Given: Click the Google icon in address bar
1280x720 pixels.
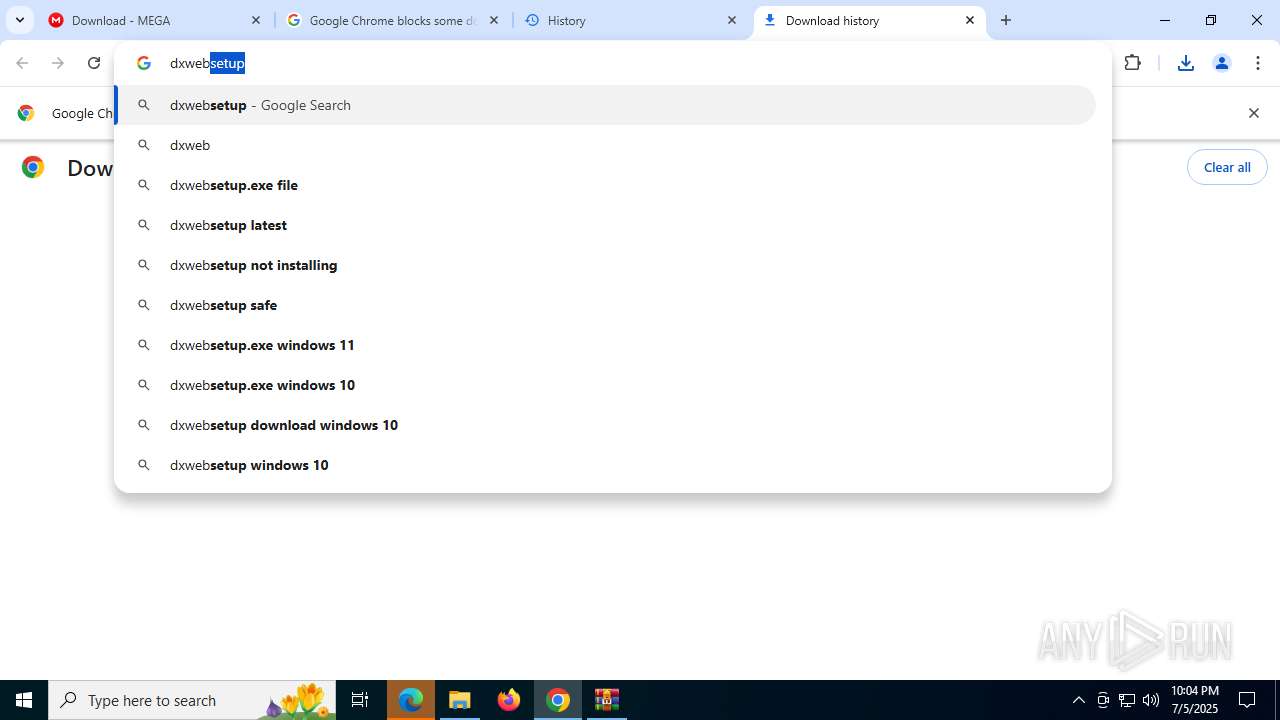Looking at the screenshot, I should [144, 63].
